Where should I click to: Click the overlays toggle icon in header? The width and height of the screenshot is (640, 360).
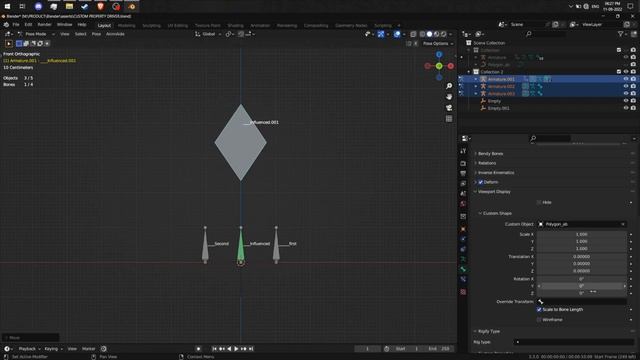[x=397, y=34]
